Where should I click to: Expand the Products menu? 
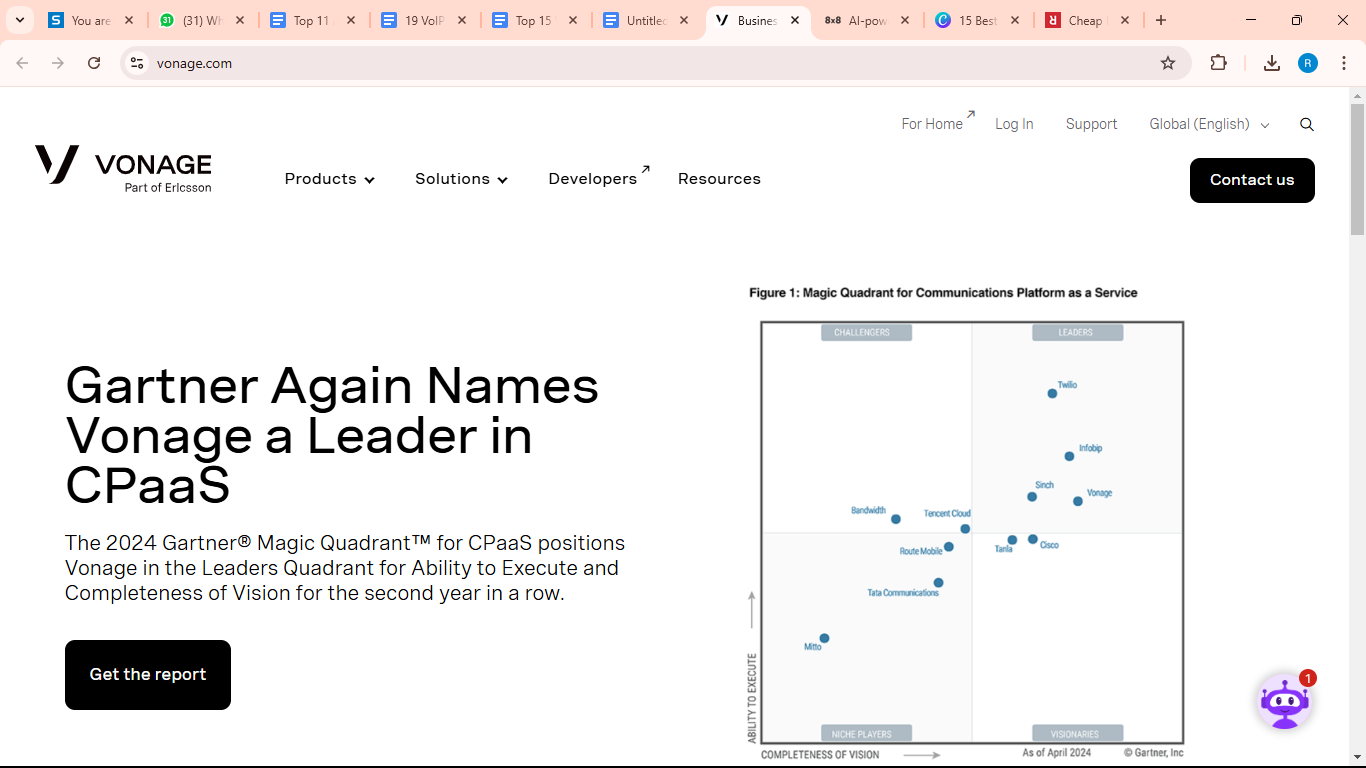coord(330,179)
